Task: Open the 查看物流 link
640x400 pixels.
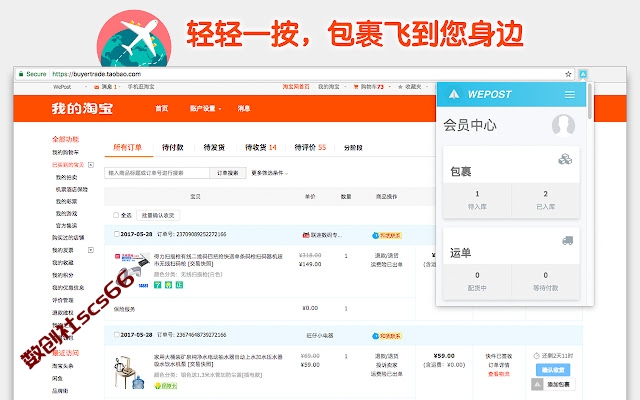Action: 499,374
